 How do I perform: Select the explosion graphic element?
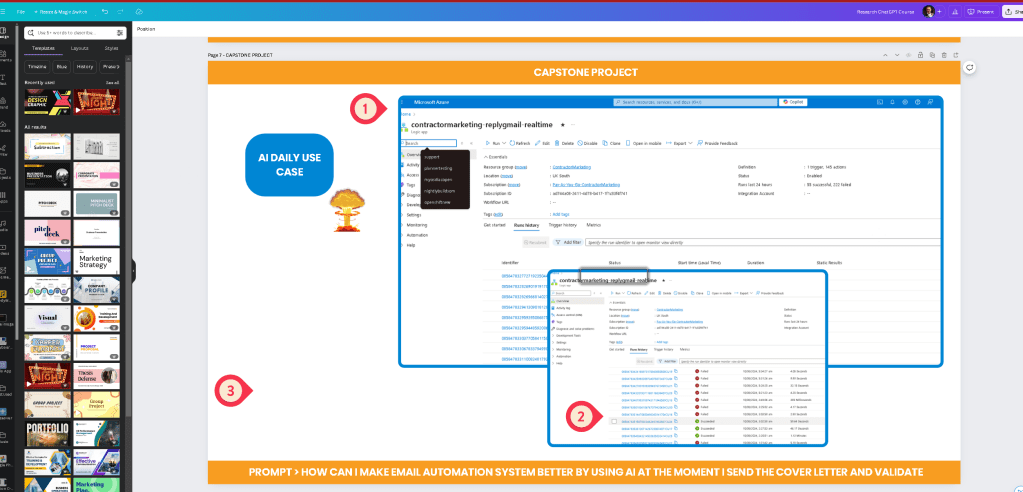[346, 209]
